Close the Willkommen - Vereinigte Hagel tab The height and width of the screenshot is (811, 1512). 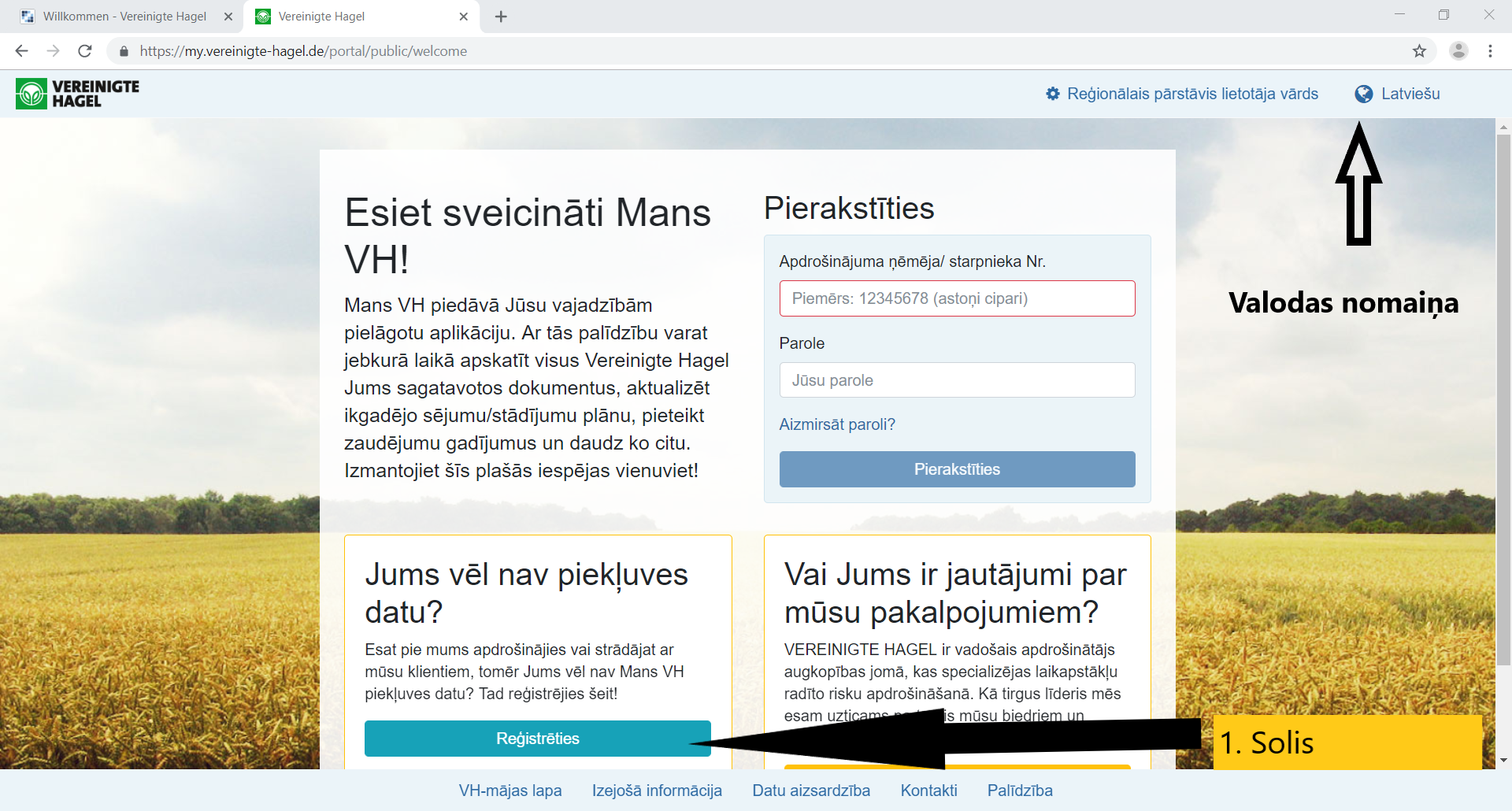[x=228, y=17]
